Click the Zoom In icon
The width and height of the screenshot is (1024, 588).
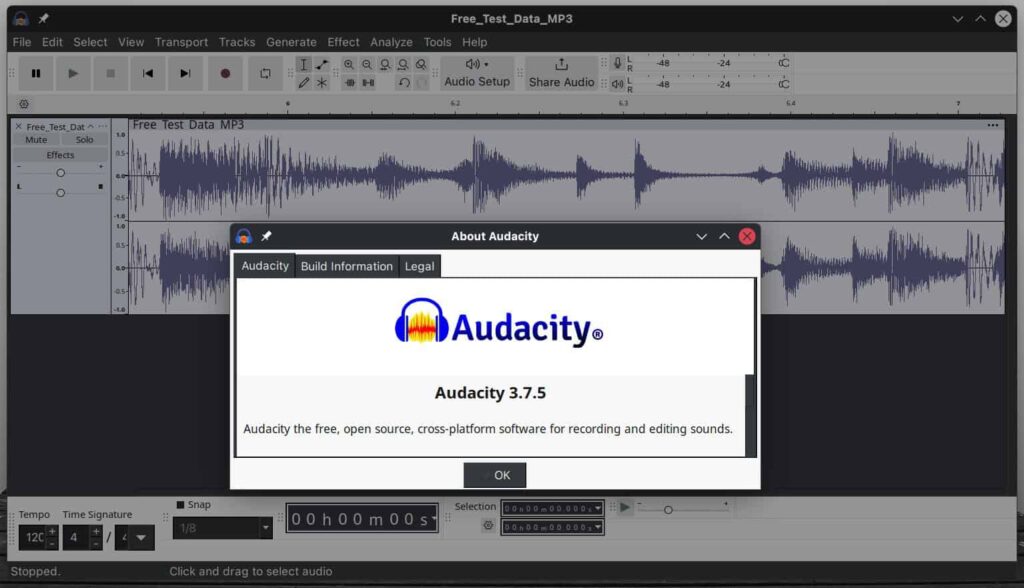coord(350,63)
